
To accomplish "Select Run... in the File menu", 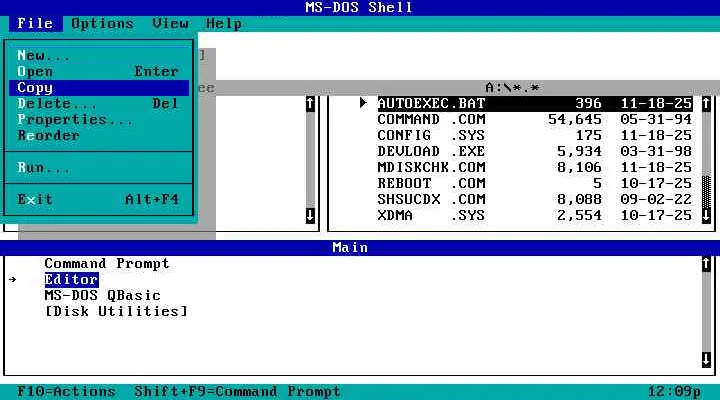I will 99,168.
